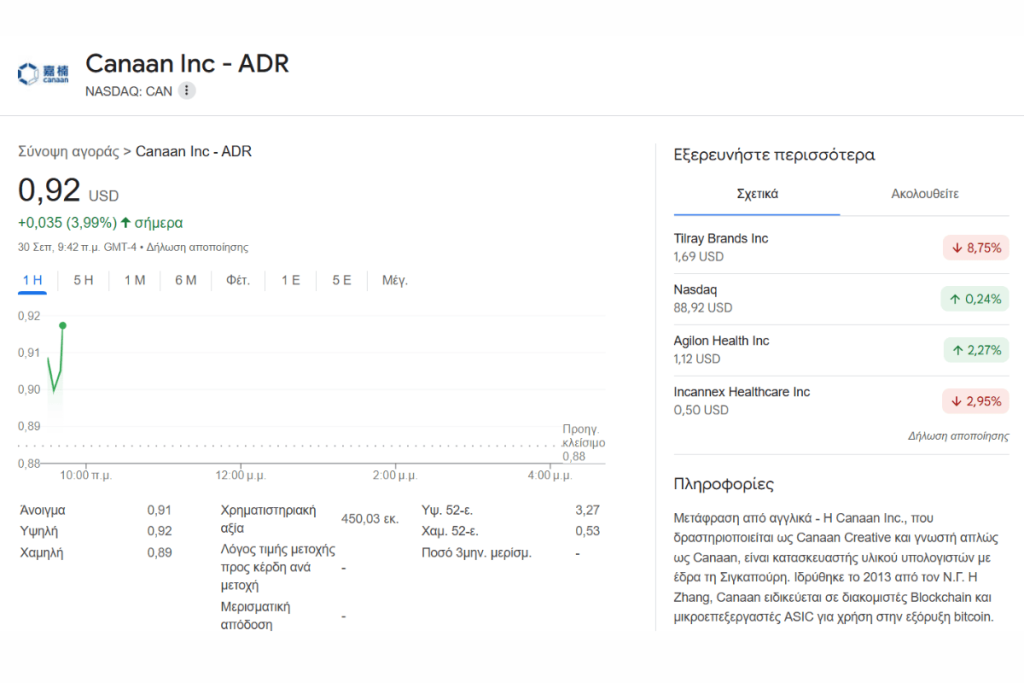This screenshot has width=1024, height=683.
Task: Open the Σχετικά tab
Action: [757, 194]
